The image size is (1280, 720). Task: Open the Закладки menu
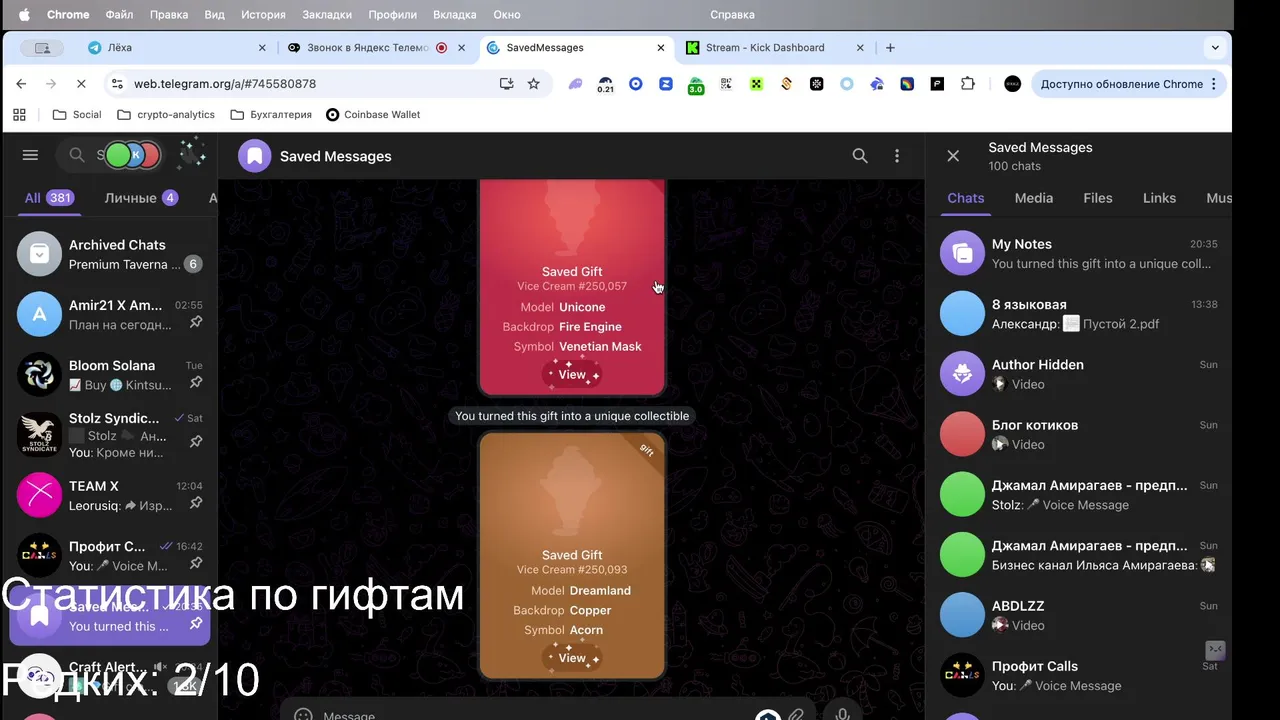tap(327, 15)
